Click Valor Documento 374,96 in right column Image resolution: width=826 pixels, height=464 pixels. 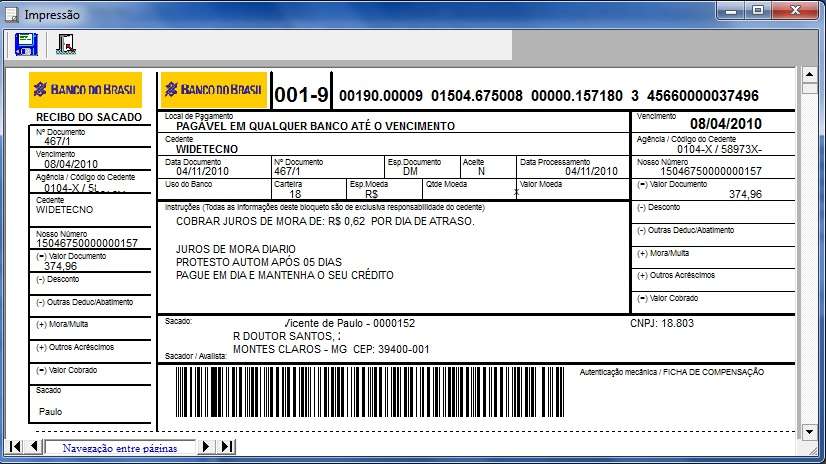tap(745, 194)
